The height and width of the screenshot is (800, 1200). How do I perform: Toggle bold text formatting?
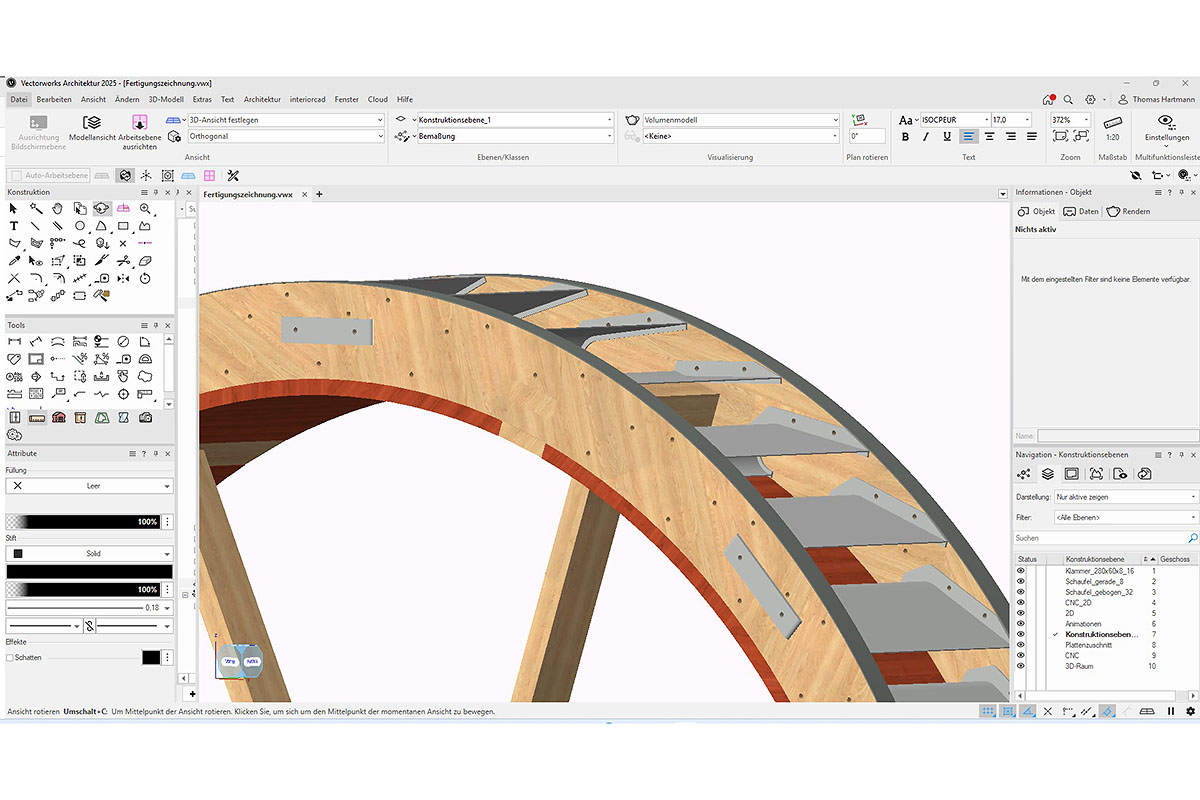[905, 137]
